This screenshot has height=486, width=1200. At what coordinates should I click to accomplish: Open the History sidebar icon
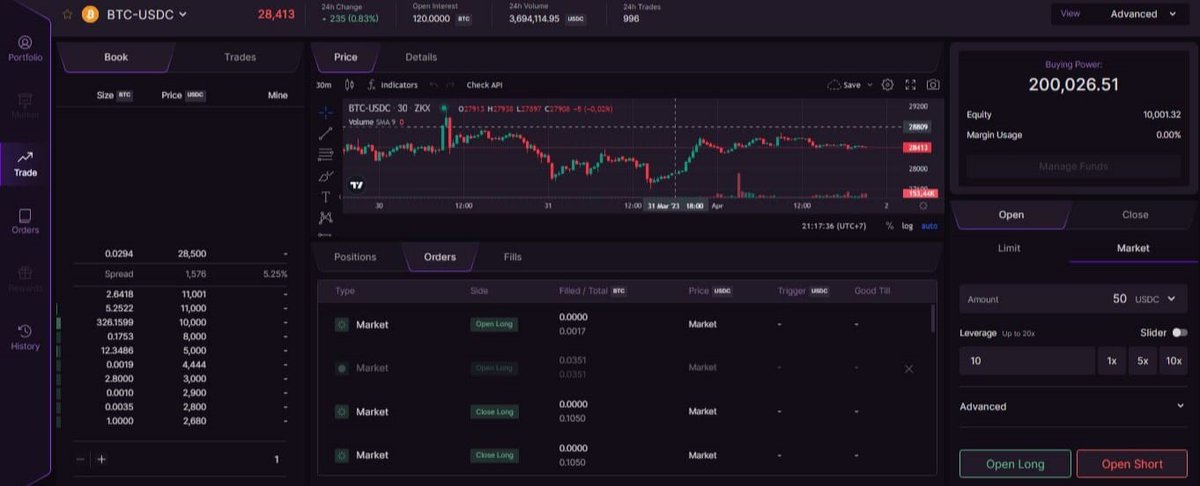tap(25, 337)
